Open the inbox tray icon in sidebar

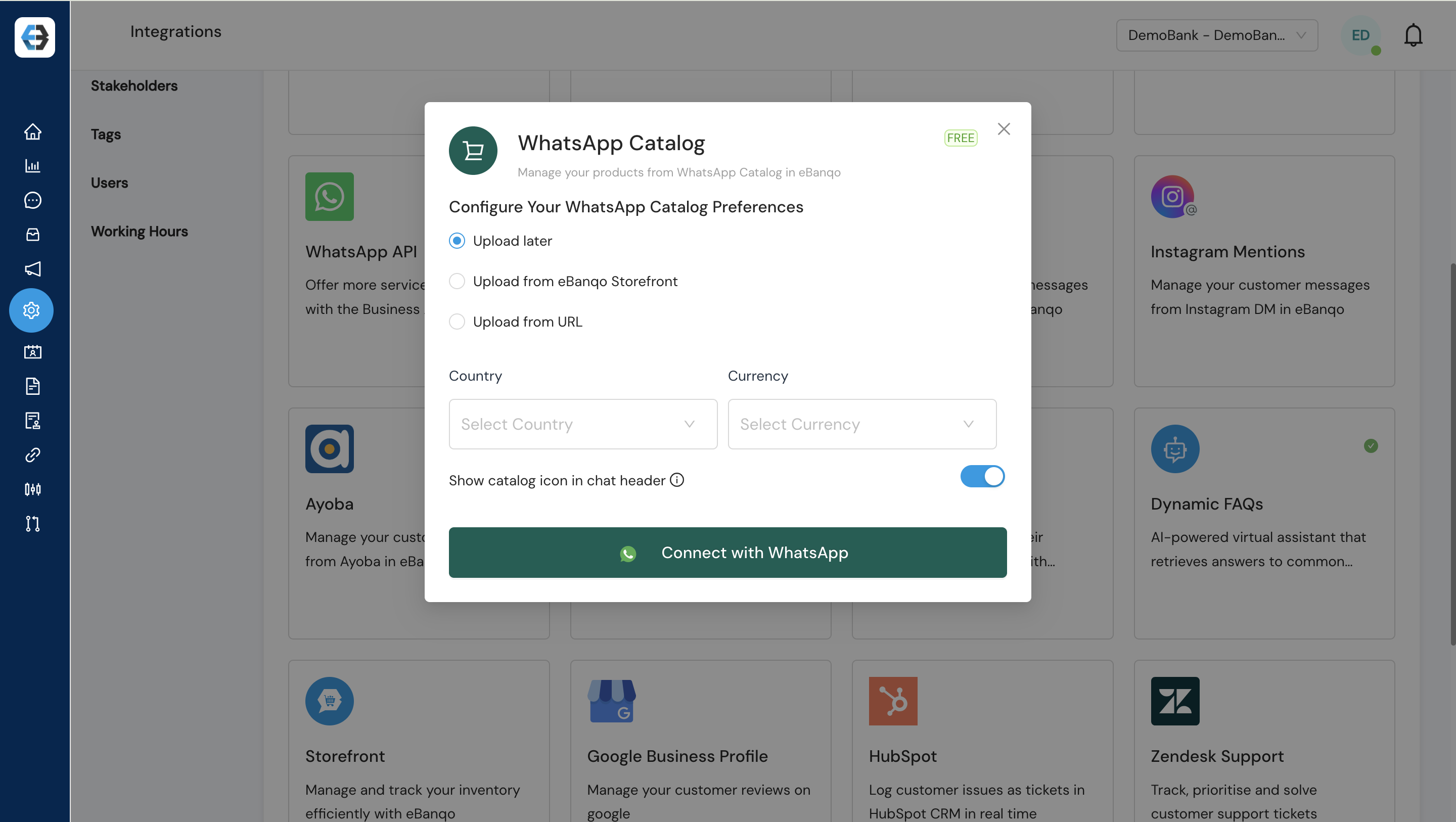(x=33, y=235)
